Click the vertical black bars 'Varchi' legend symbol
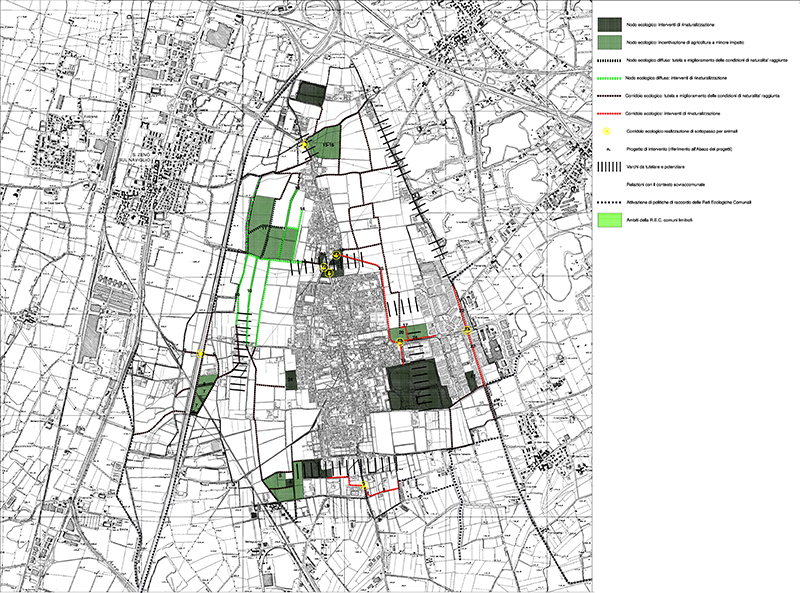Image resolution: width=800 pixels, height=593 pixels. [x=607, y=167]
